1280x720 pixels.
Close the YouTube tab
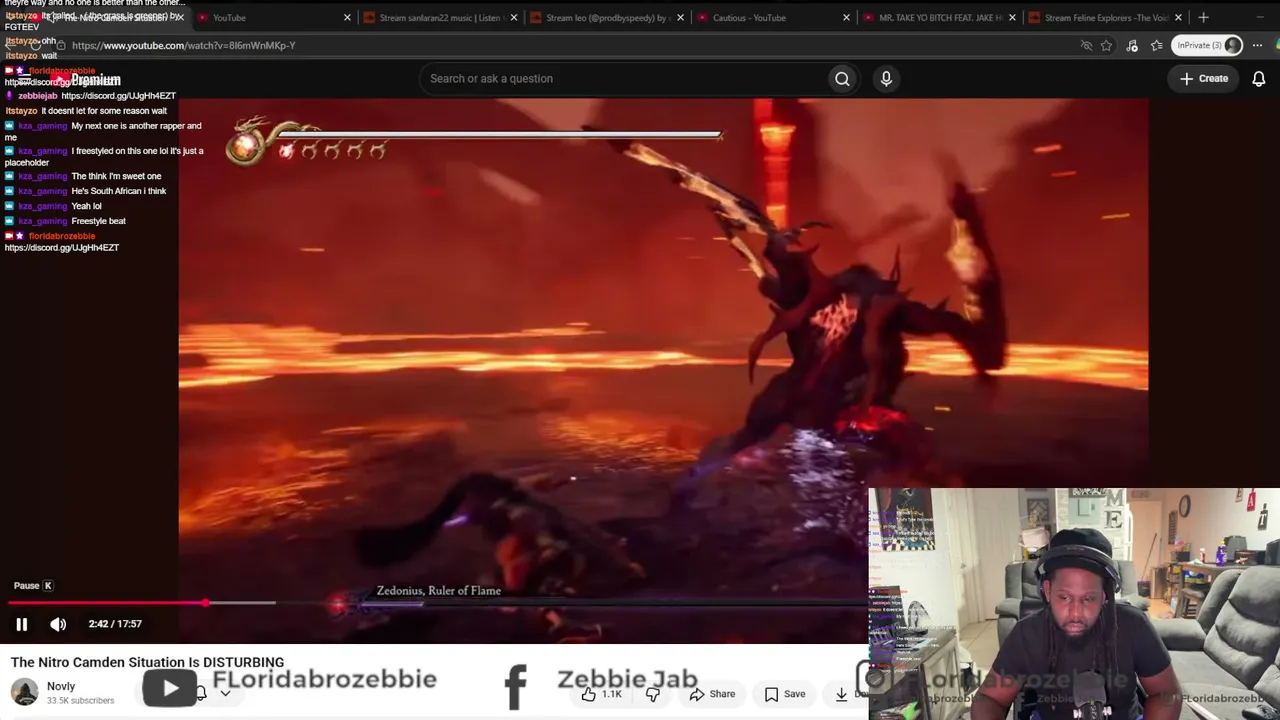(x=347, y=17)
